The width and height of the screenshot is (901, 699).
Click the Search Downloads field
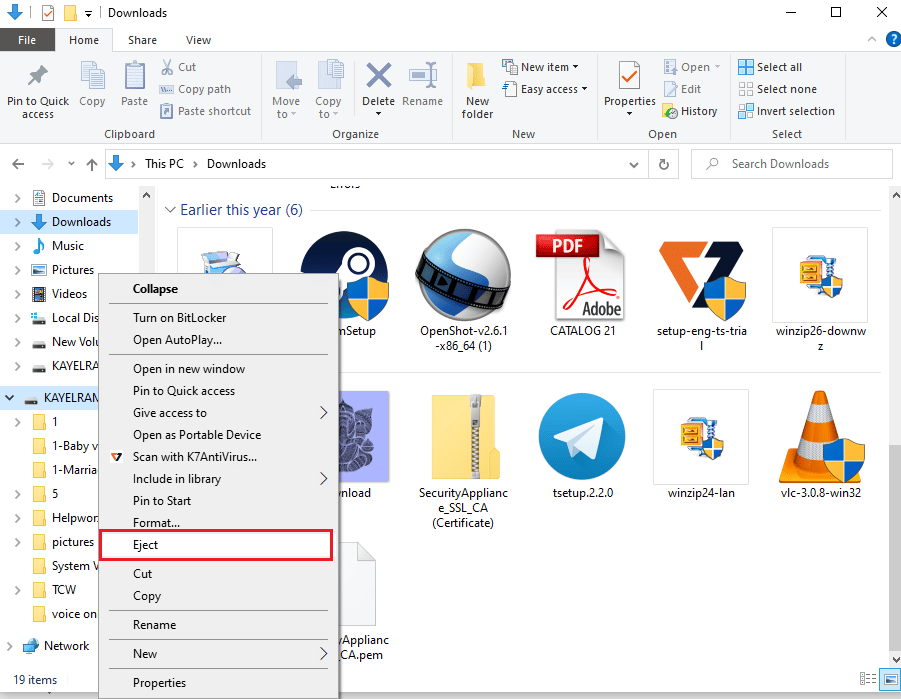pyautogui.click(x=791, y=164)
